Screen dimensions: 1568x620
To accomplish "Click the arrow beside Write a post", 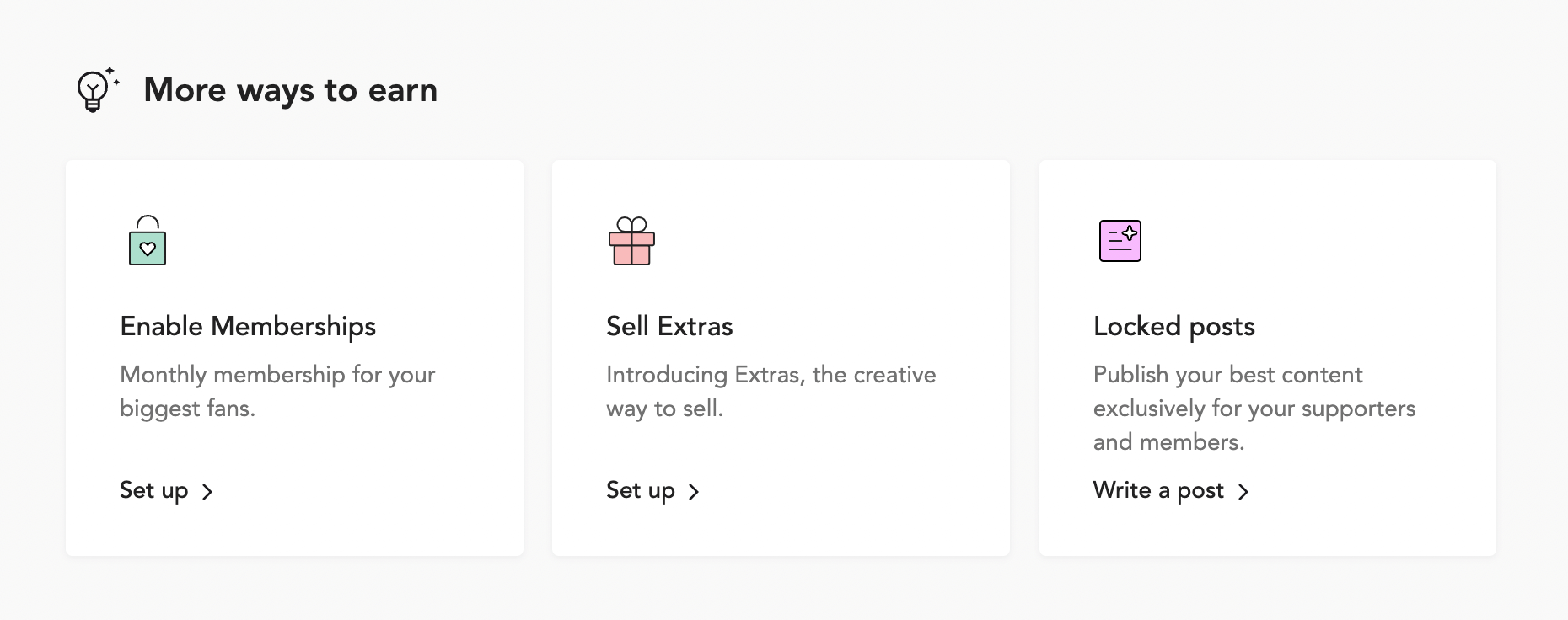I will 1243,492.
